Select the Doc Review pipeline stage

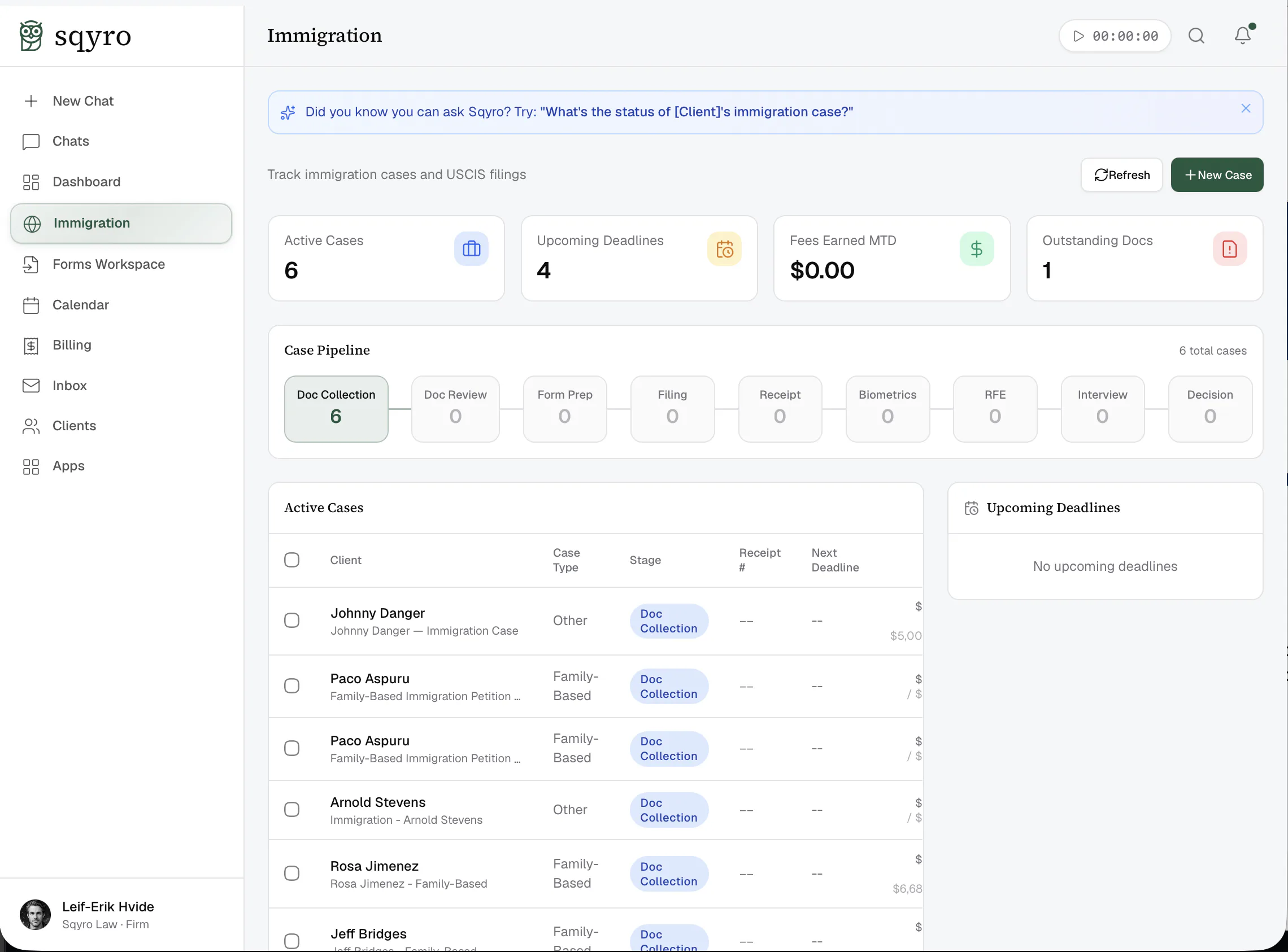tap(455, 409)
